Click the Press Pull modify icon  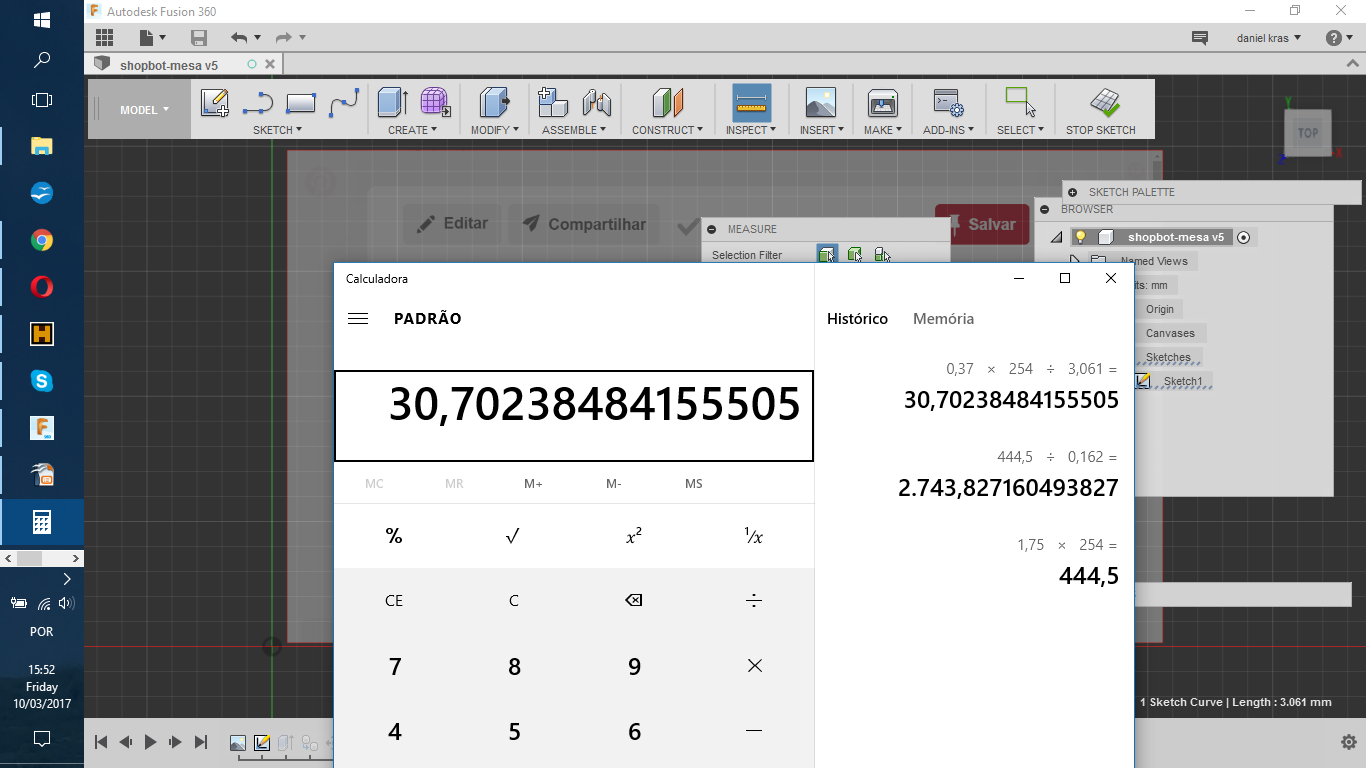click(x=495, y=103)
